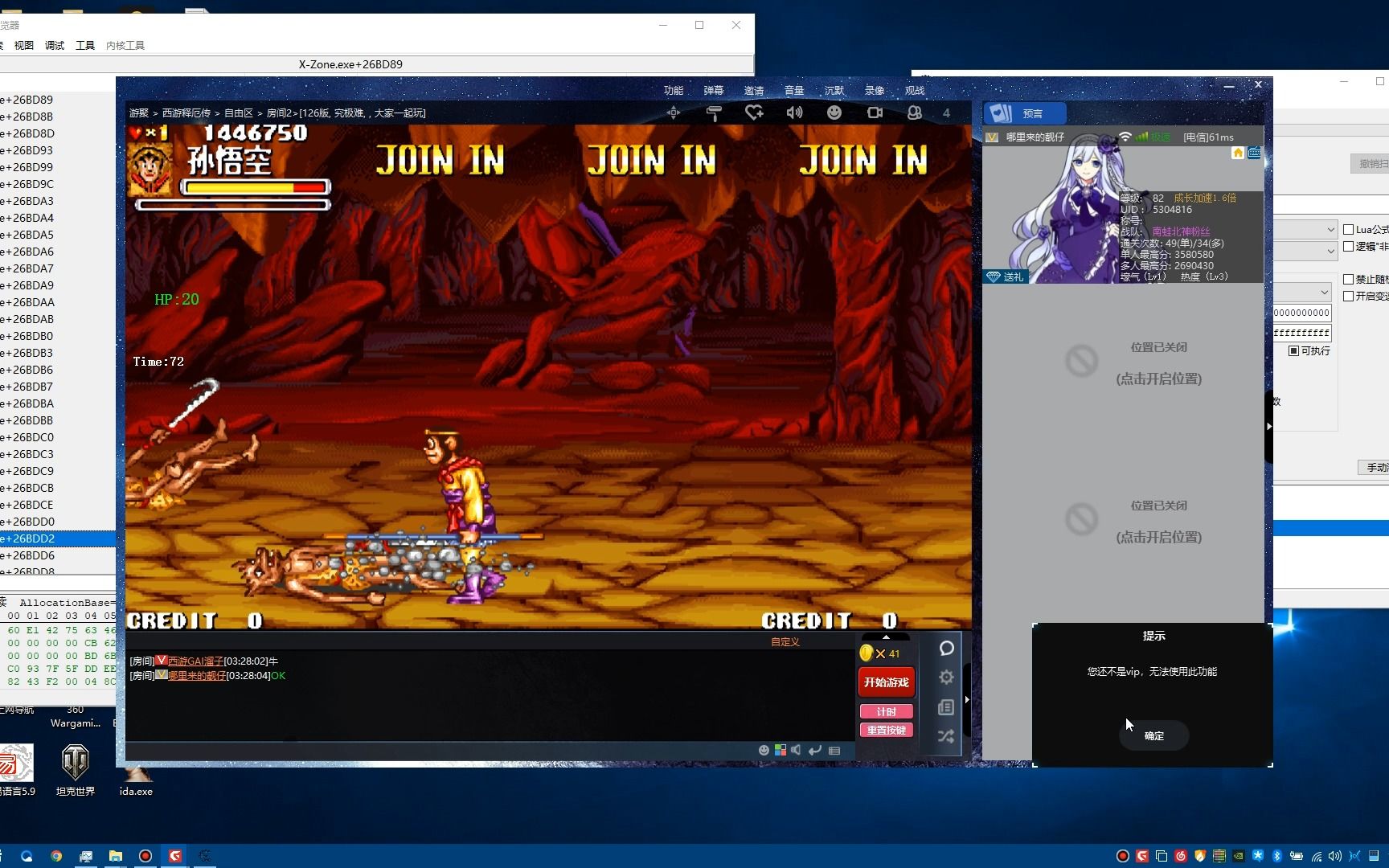Toggle the 可执行 checkbox

point(1294,350)
